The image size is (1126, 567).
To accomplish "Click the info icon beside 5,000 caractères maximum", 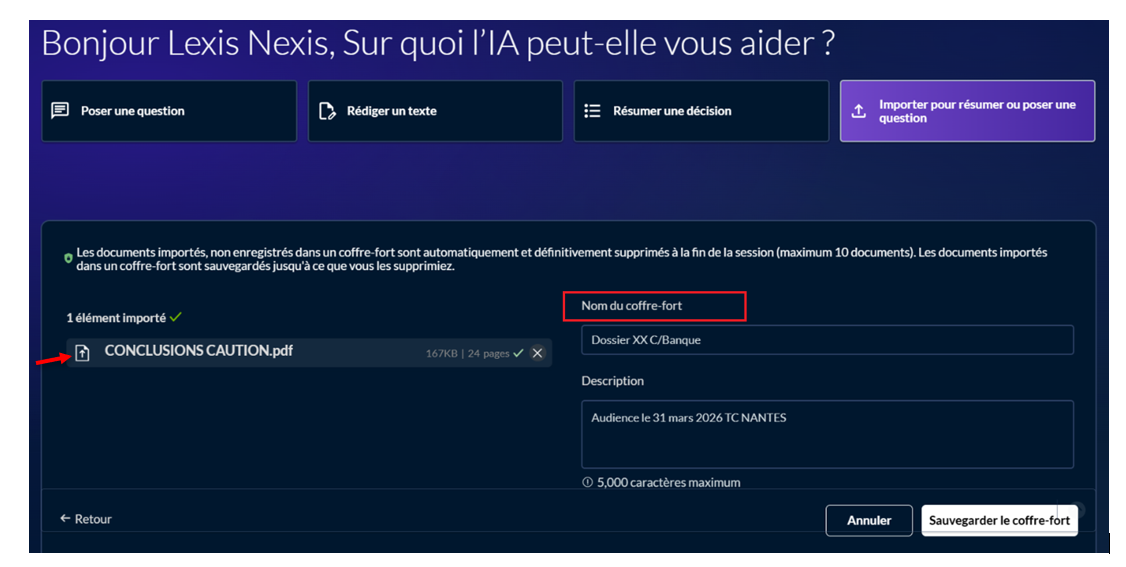I will click(587, 483).
